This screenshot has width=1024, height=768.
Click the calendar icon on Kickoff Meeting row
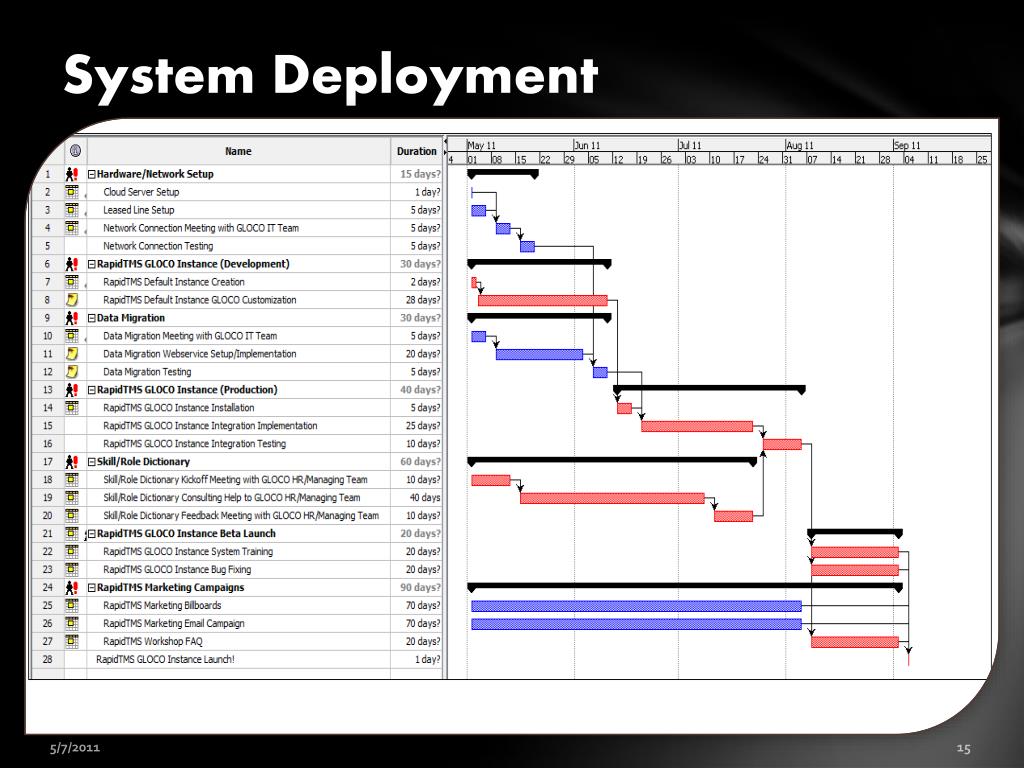tap(72, 479)
